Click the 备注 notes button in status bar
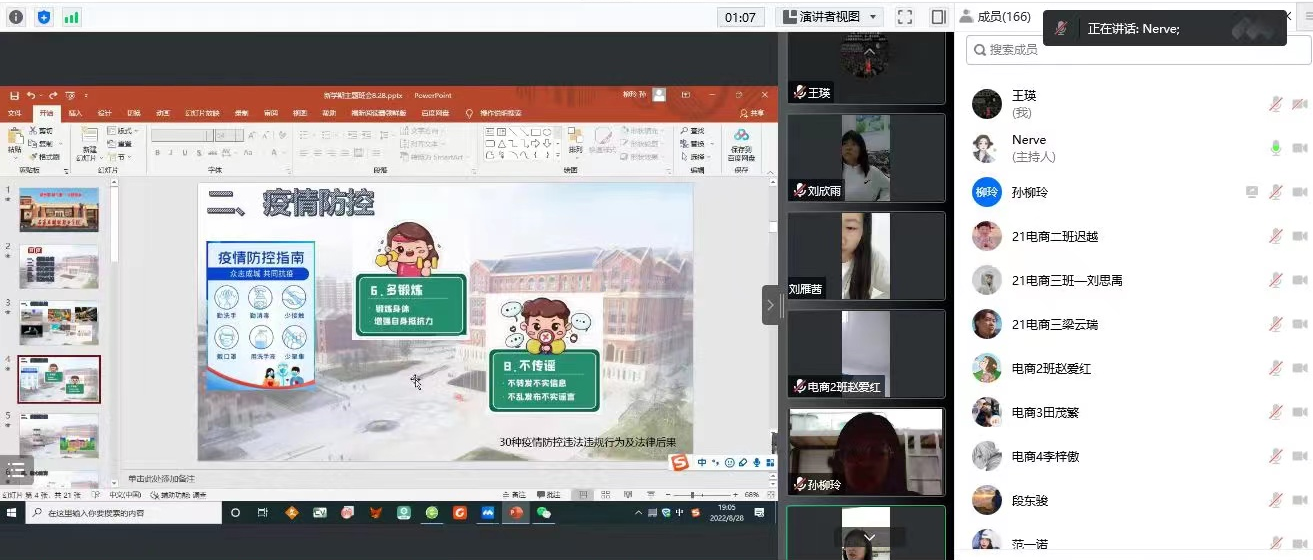The width and height of the screenshot is (1313, 560). tap(513, 495)
